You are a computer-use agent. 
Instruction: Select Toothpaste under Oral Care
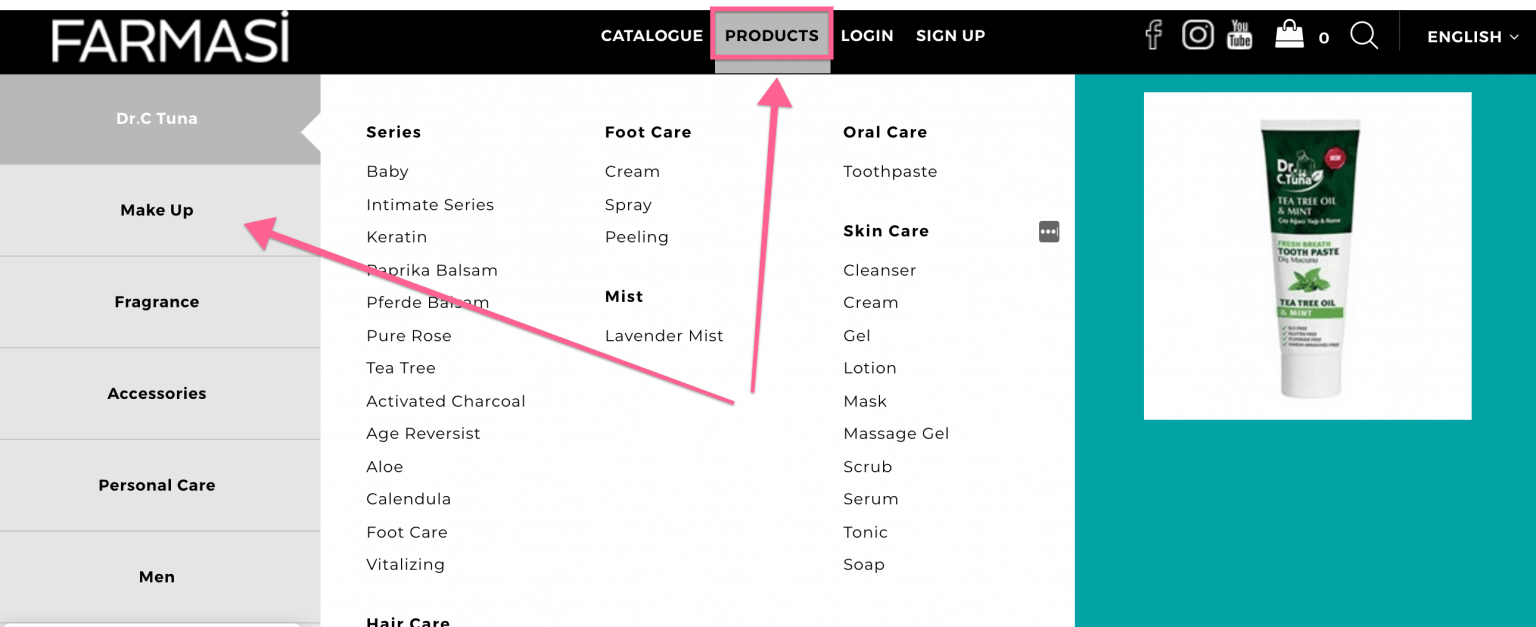click(x=890, y=171)
